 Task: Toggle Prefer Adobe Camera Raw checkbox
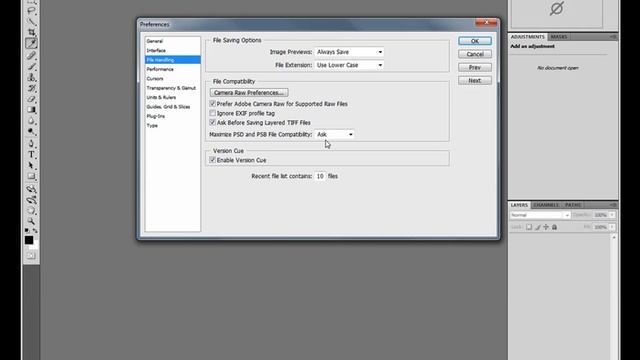click(x=212, y=104)
